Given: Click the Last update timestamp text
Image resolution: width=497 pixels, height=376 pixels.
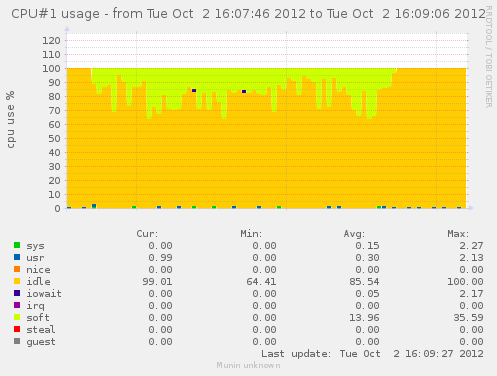Looking at the screenshot, I should tap(372, 354).
